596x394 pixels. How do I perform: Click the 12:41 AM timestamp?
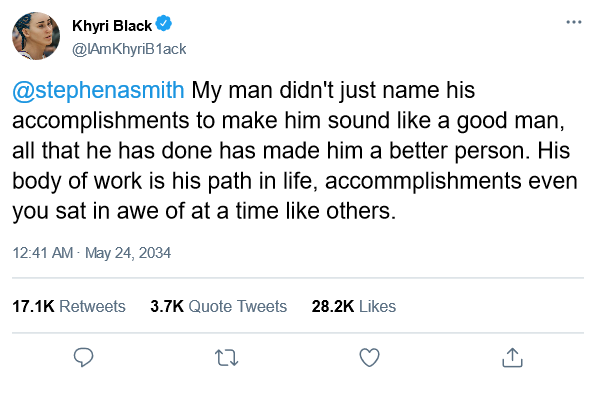coord(43,253)
